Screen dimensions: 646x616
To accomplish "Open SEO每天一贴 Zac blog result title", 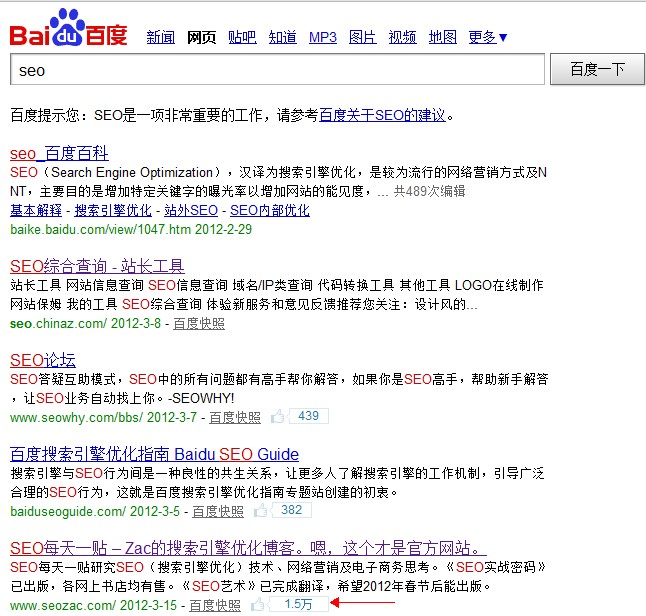I will [x=248, y=548].
